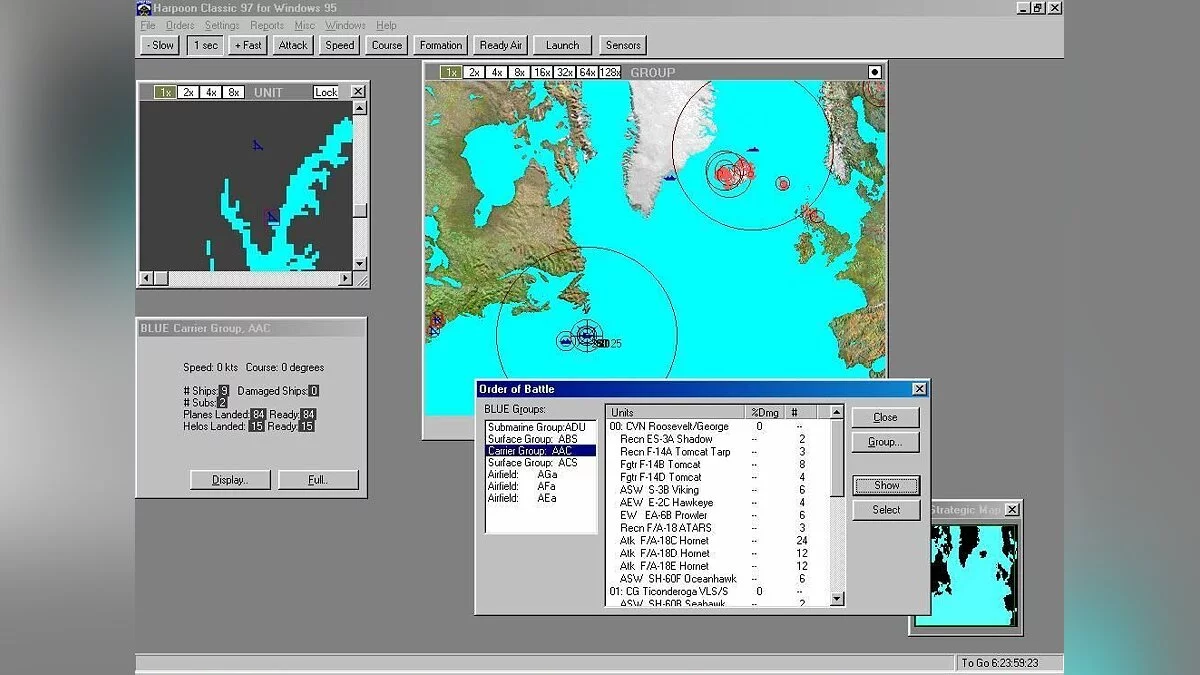
Task: Click the Formation toolbar button
Action: tap(441, 45)
